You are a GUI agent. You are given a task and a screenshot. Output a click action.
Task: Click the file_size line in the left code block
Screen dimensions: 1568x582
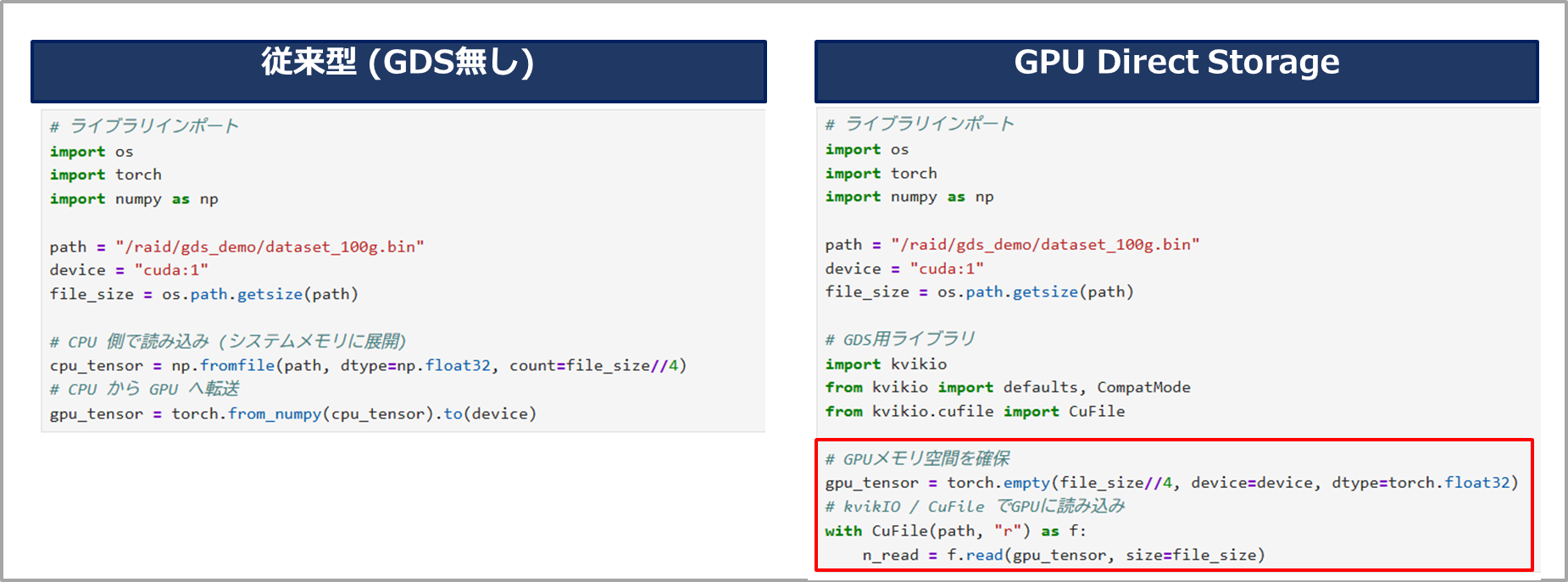coord(203,294)
